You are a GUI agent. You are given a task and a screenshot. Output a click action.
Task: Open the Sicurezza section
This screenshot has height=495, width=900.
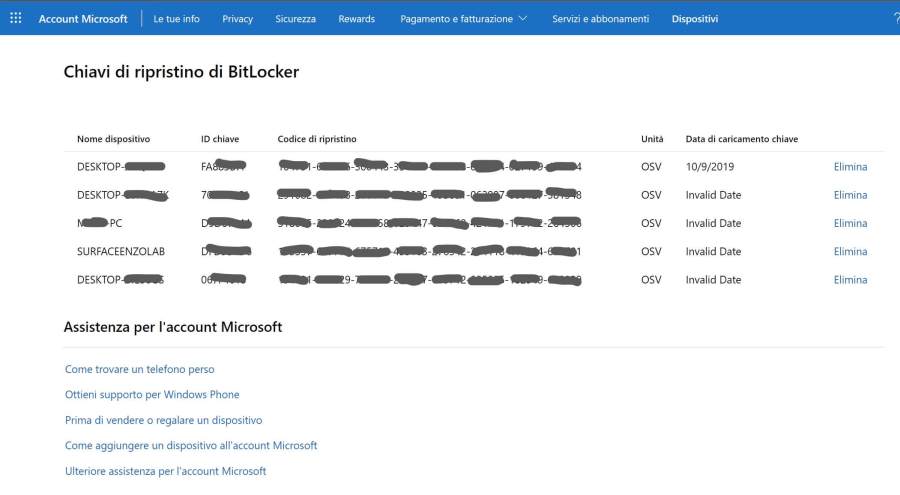(x=295, y=19)
